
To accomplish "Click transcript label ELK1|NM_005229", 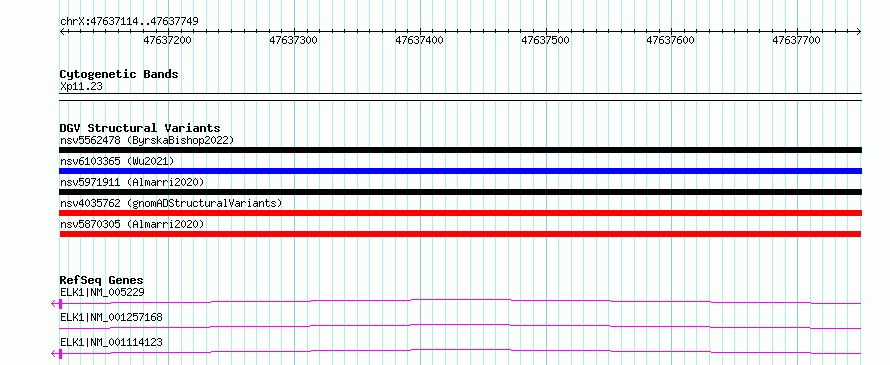I will (x=102, y=292).
